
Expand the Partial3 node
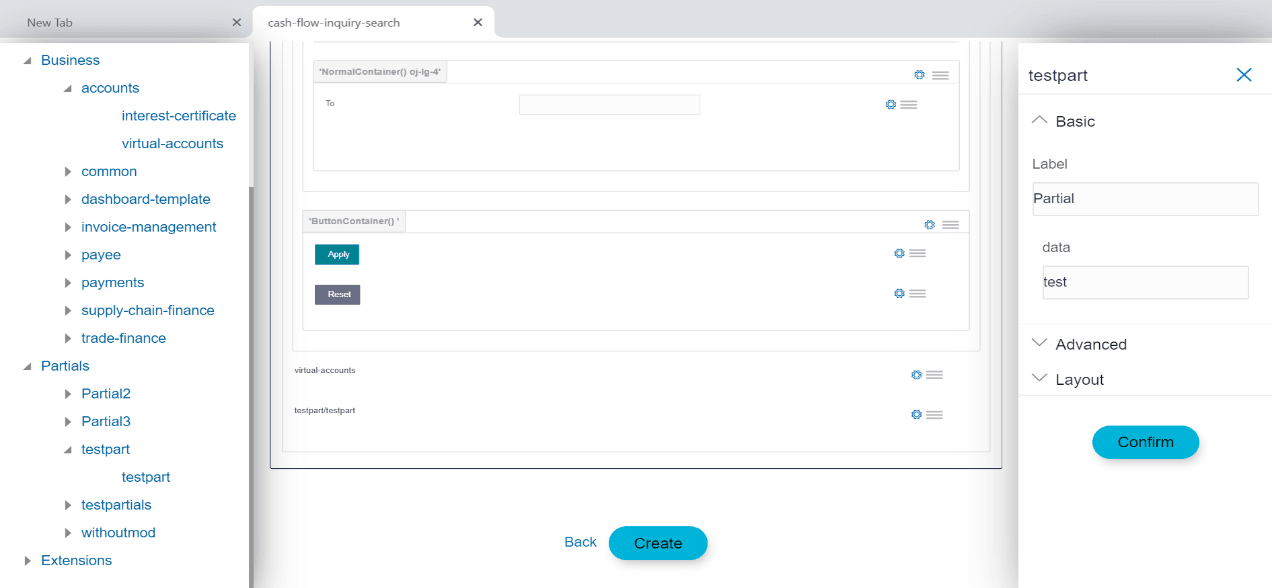coord(68,422)
